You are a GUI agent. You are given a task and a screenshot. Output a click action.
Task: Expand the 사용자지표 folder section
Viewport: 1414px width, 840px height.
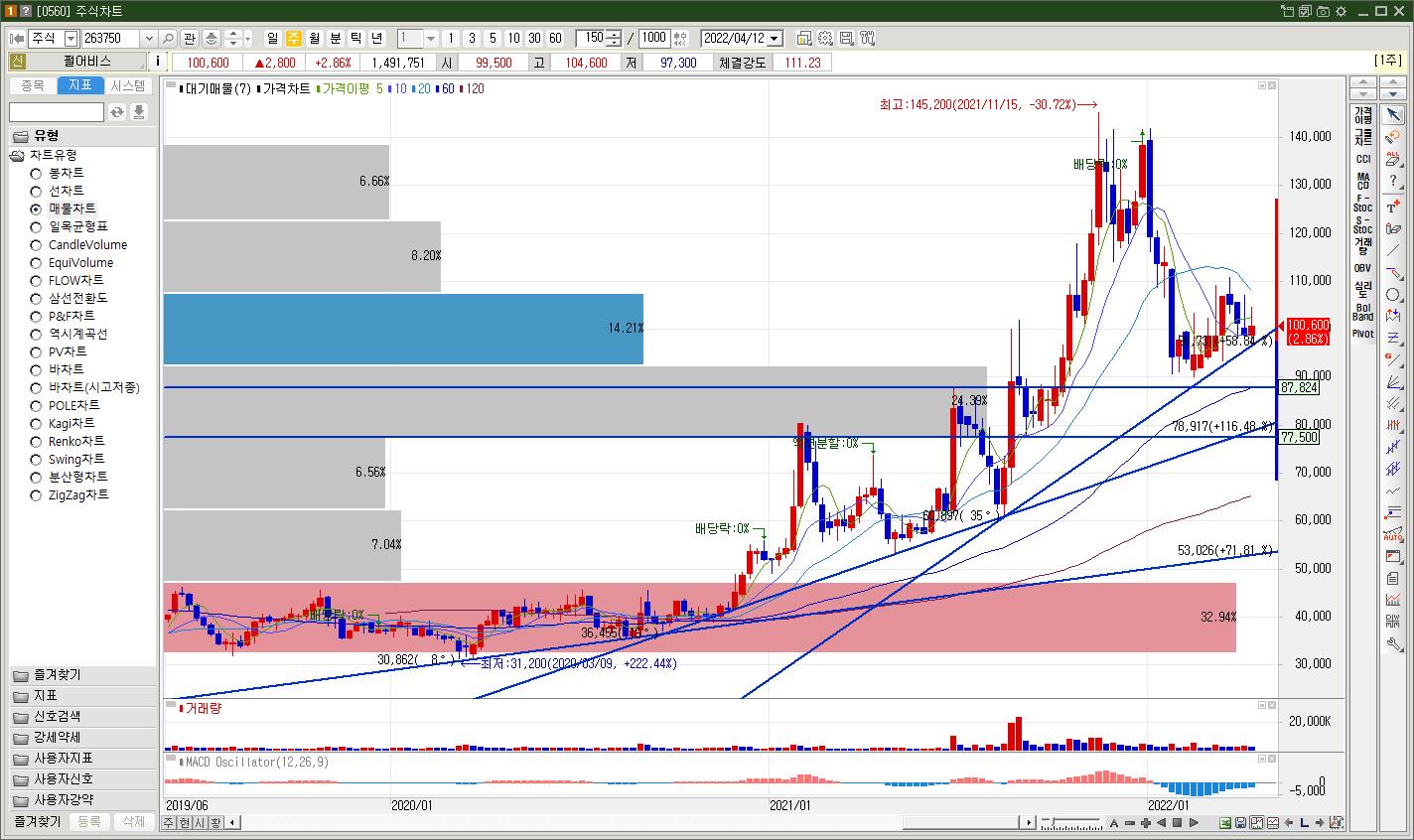(x=83, y=758)
